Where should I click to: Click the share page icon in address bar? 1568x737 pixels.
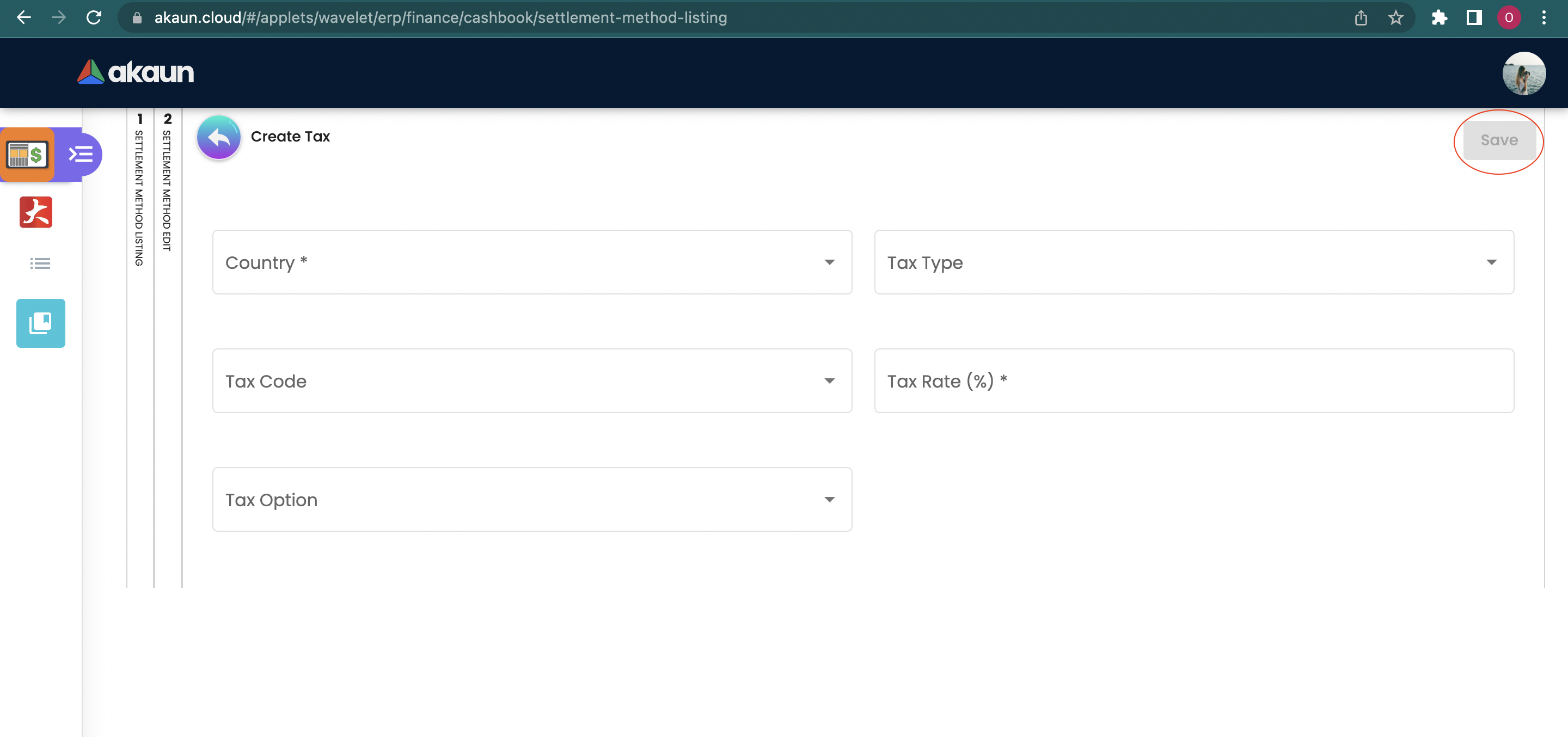tap(1361, 17)
